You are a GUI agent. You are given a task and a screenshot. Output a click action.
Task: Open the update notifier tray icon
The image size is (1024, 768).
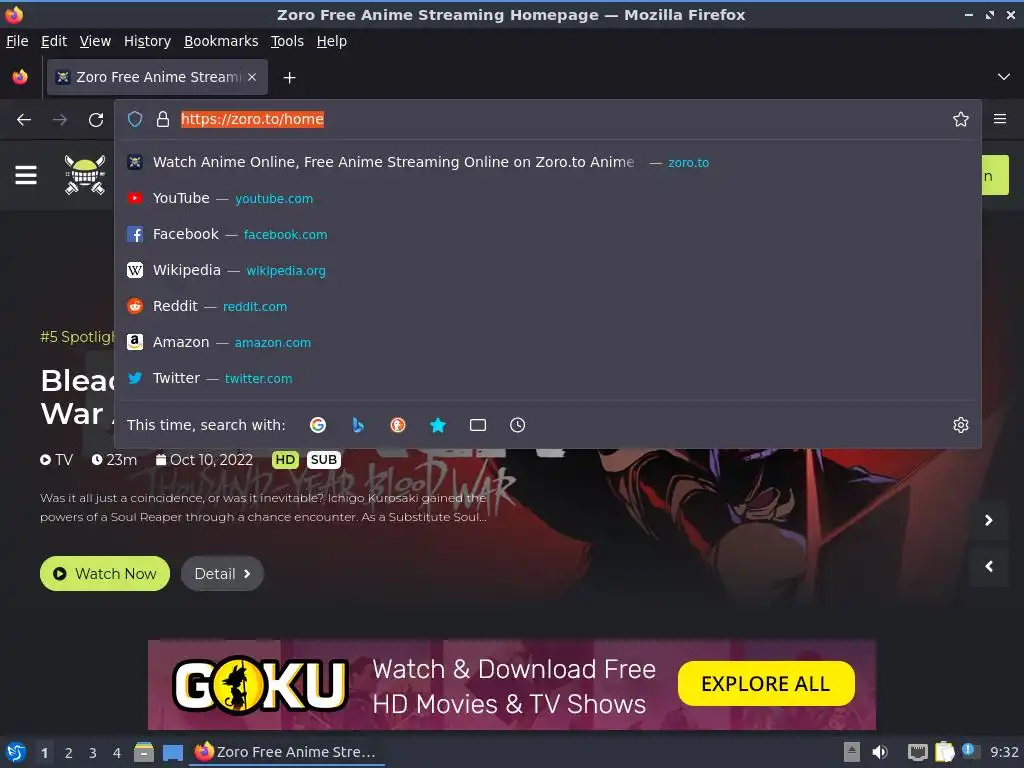(970, 751)
